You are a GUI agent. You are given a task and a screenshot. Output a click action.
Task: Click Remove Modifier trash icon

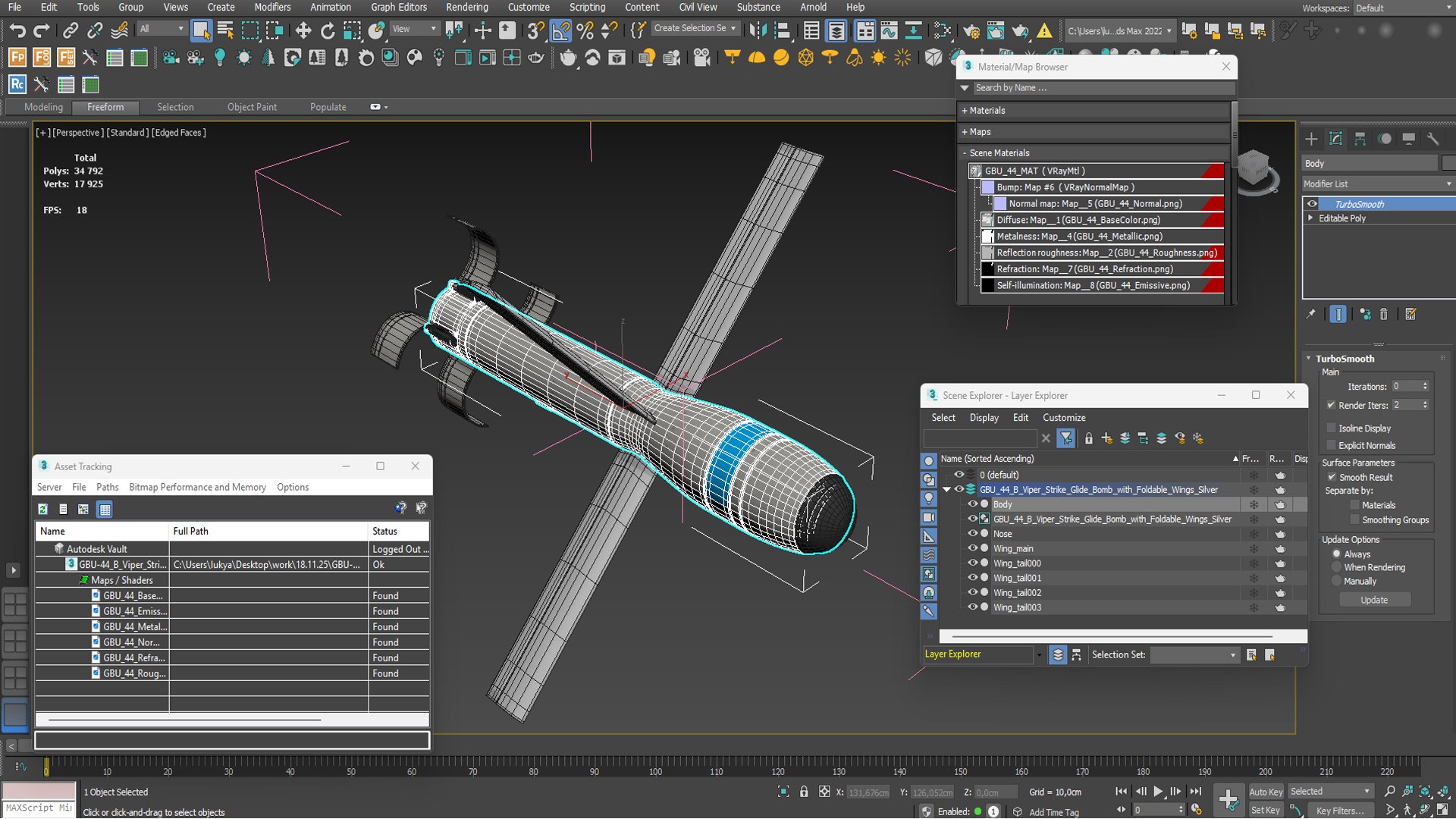click(1383, 314)
